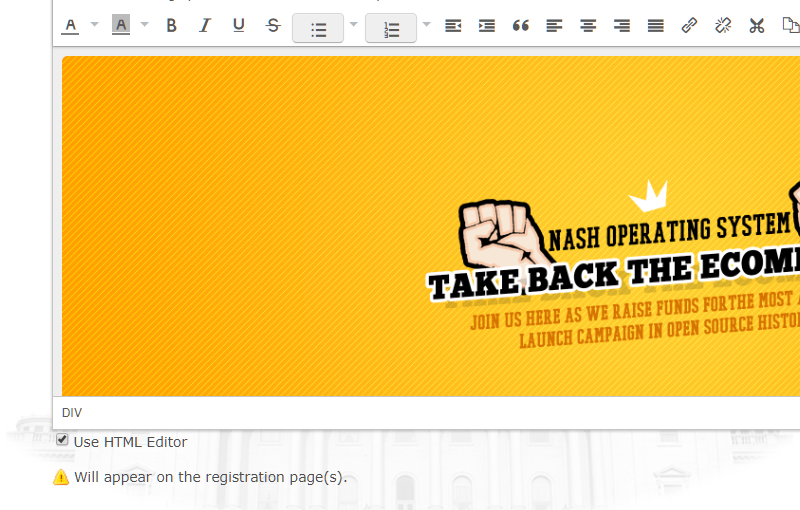Click the banner image in the editor
This screenshot has width=800, height=510.
(x=431, y=226)
